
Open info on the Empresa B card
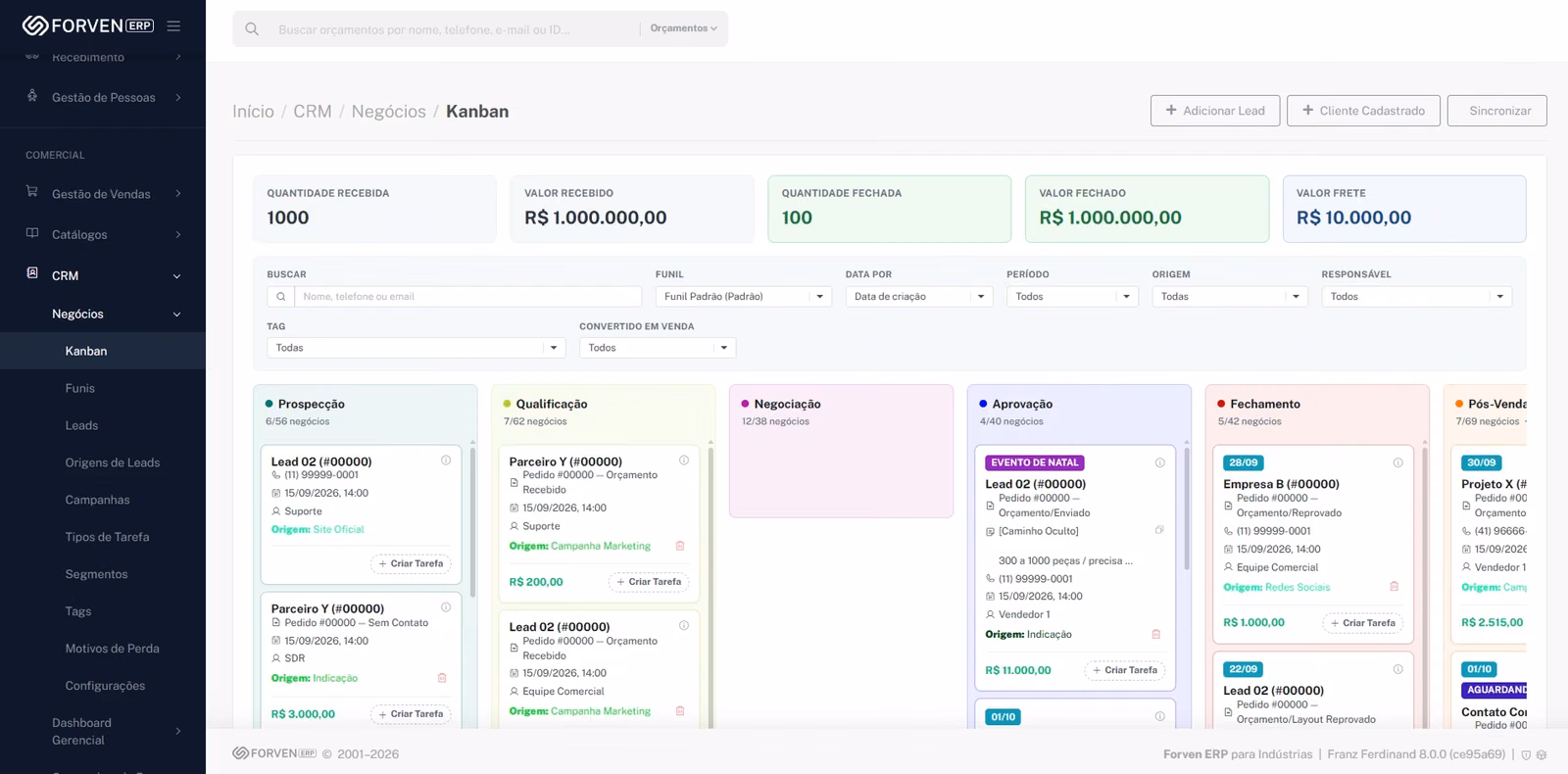pos(1398,463)
